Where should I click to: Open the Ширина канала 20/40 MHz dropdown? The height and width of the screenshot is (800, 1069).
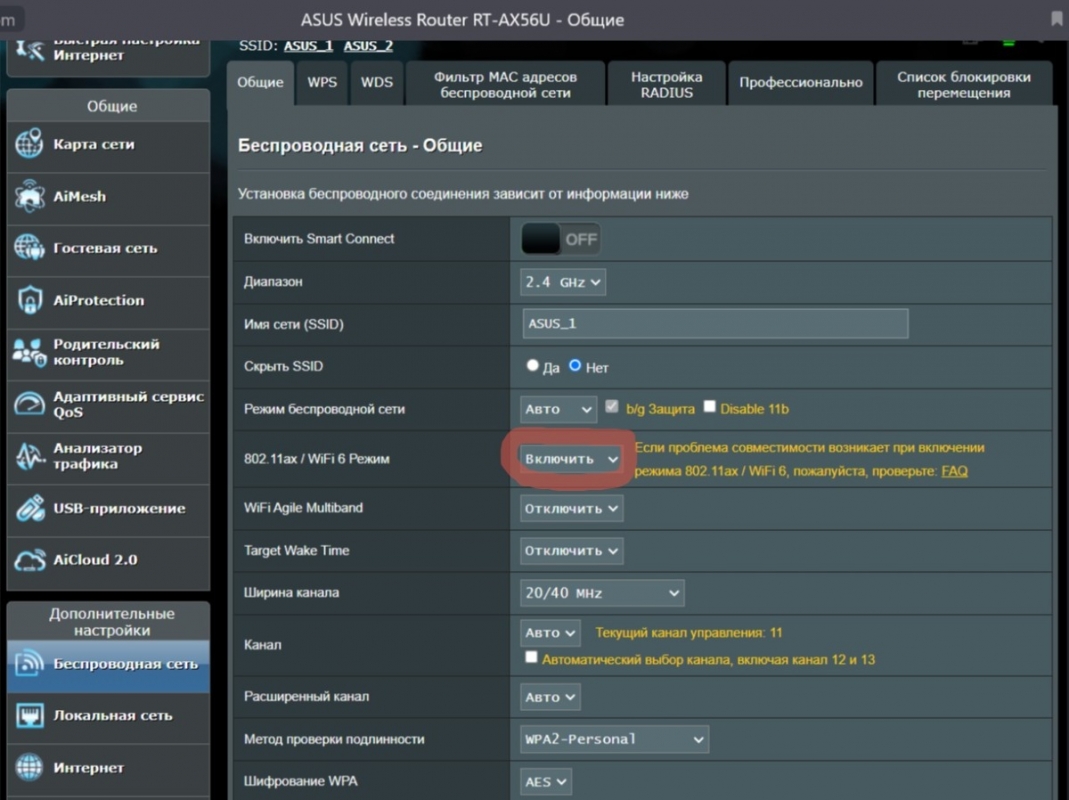click(x=602, y=593)
